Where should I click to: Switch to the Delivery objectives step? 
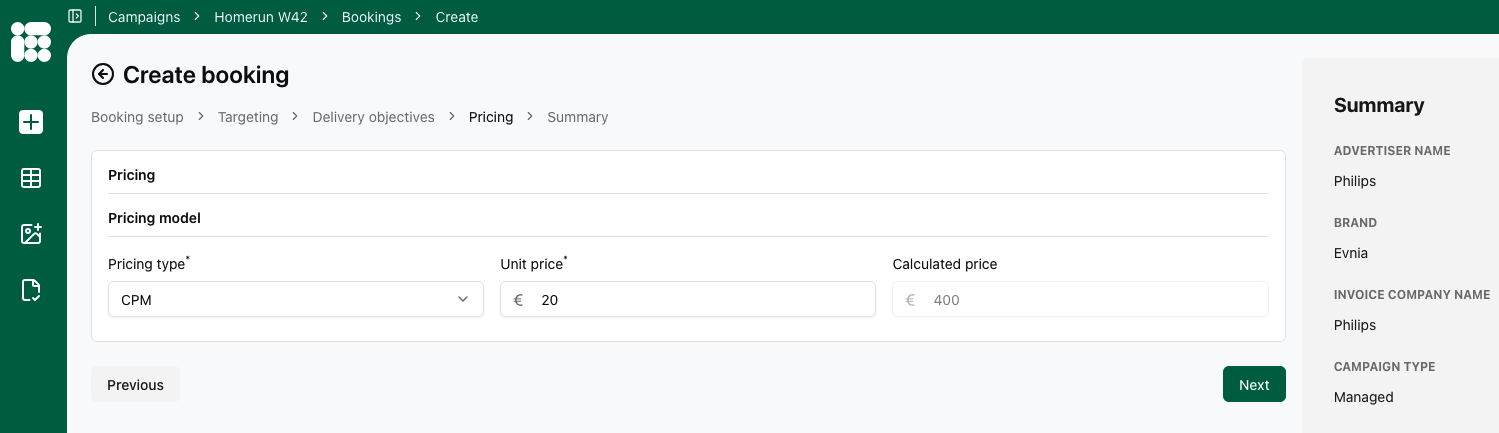[x=374, y=117]
